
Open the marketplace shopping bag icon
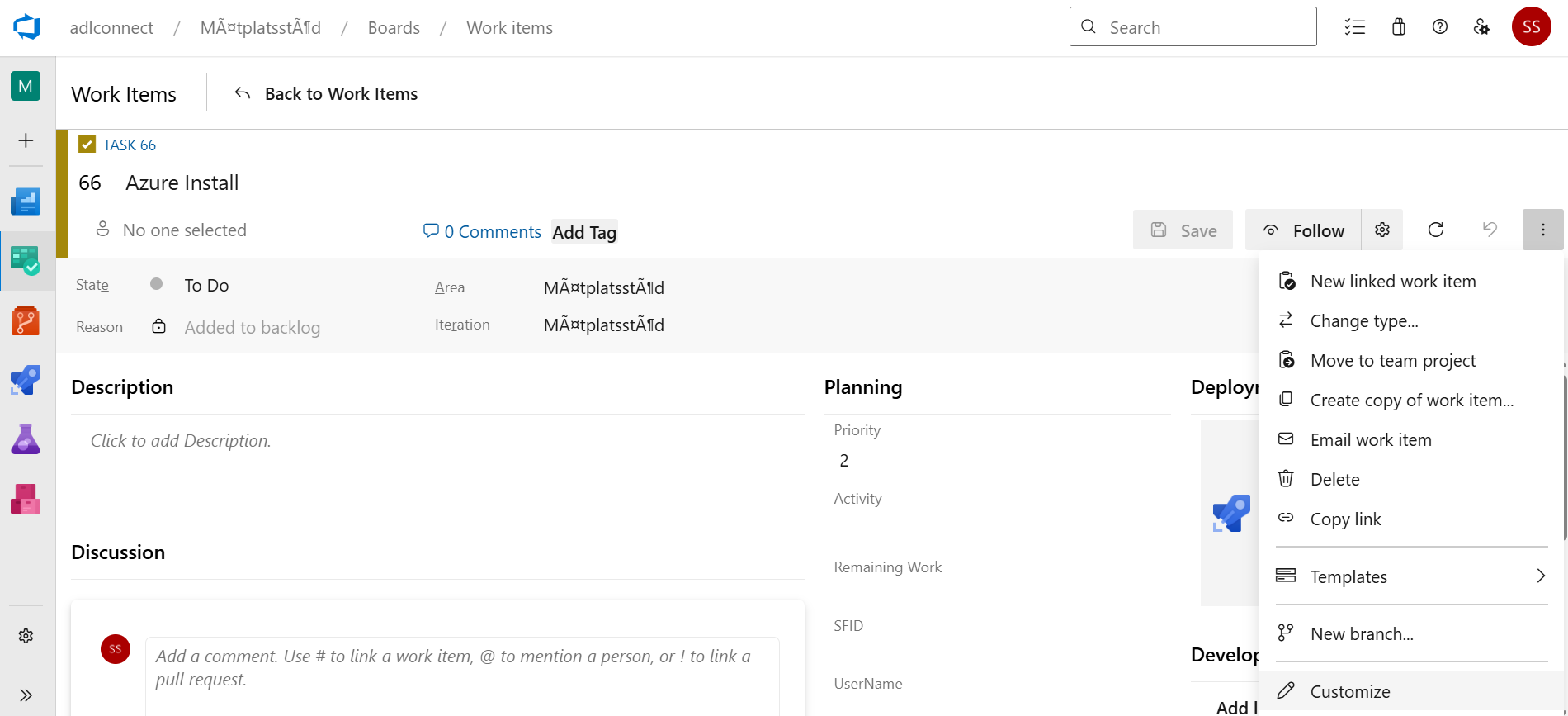[1398, 27]
